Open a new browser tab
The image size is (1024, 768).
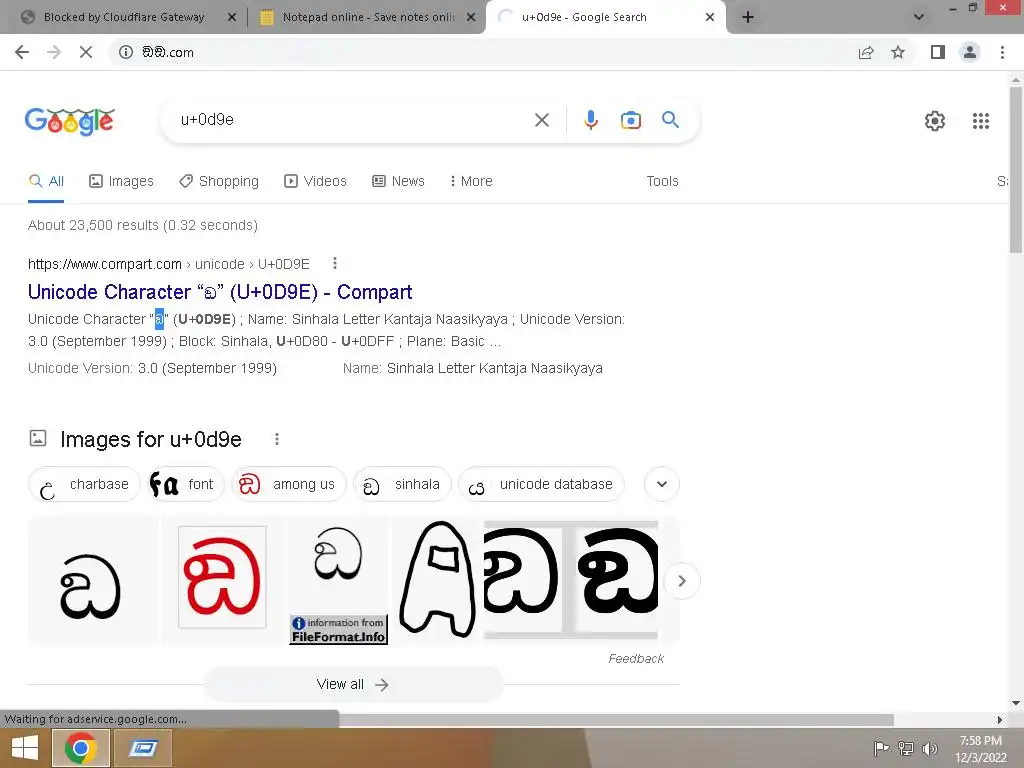click(748, 17)
